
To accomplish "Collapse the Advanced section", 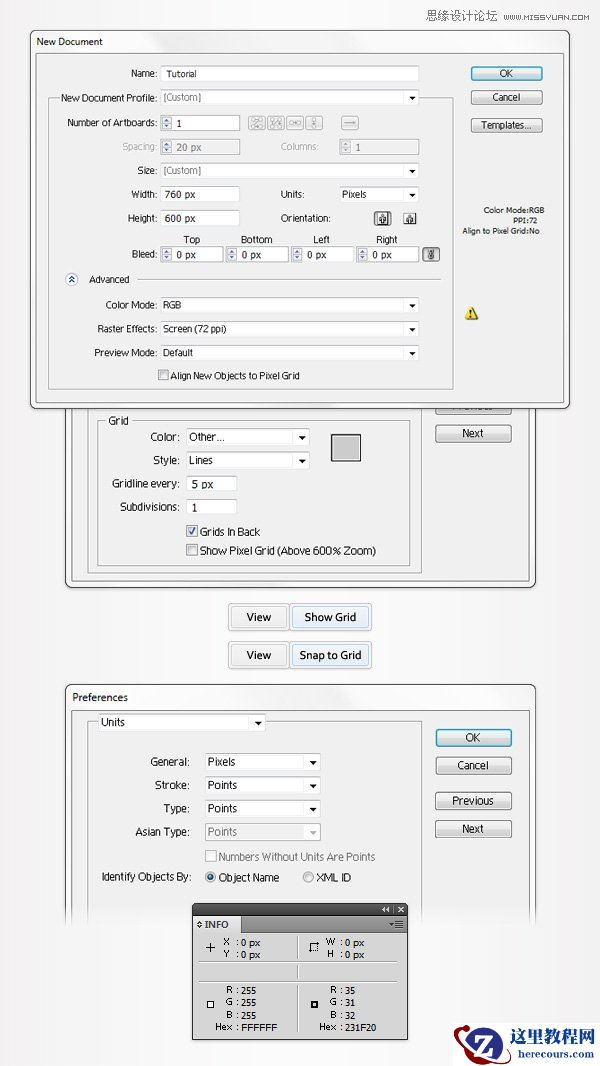I will coord(72,279).
